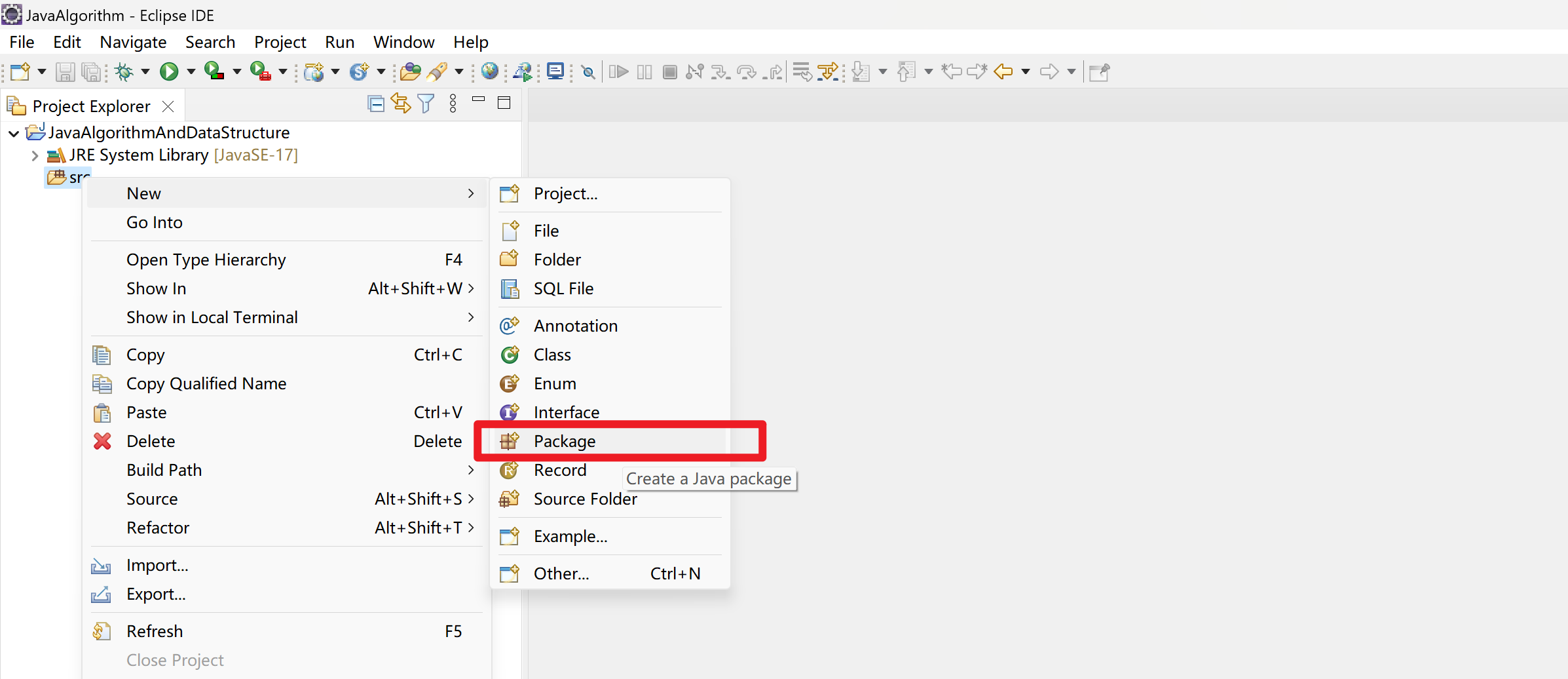Select Class in the New submenu
Image resolution: width=1568 pixels, height=679 pixels.
click(x=609, y=355)
